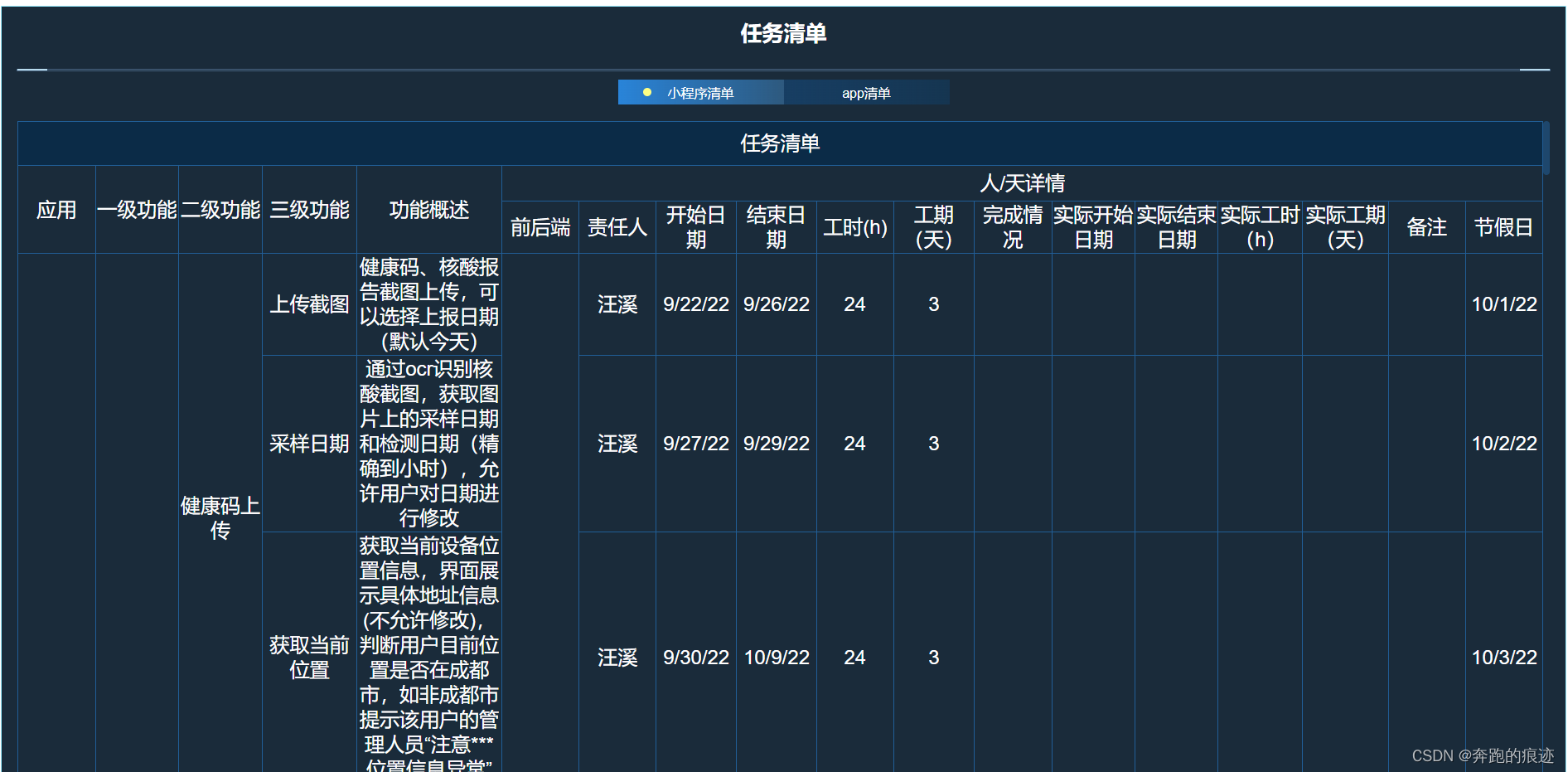
Task: Click 汪溪 in the 采样日期 row
Action: [617, 444]
